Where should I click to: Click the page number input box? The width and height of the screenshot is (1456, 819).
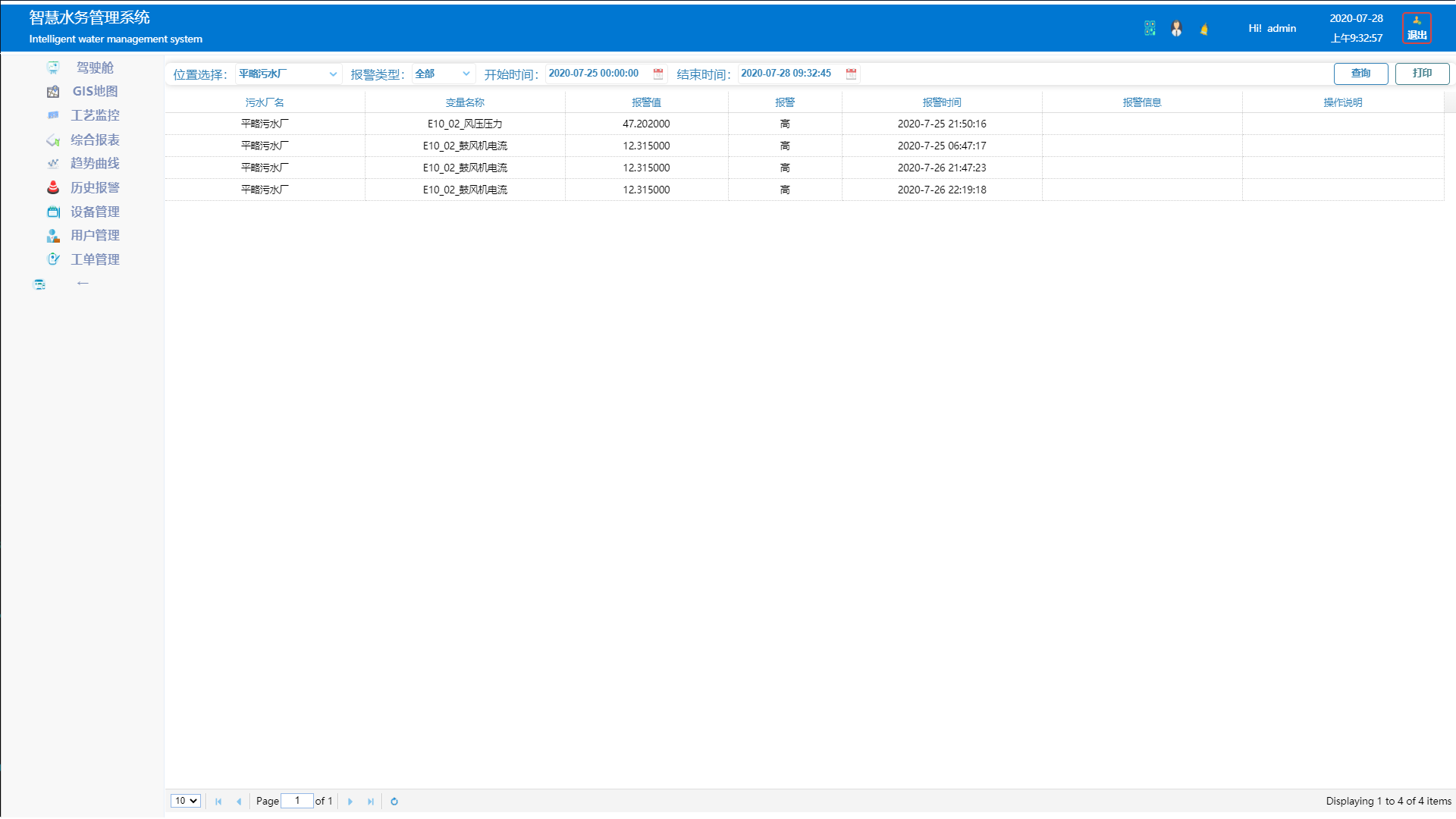coord(297,801)
